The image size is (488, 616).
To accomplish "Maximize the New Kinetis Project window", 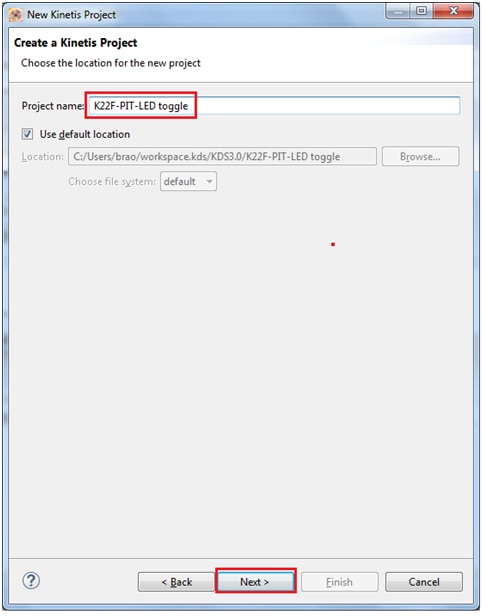I will [x=422, y=11].
